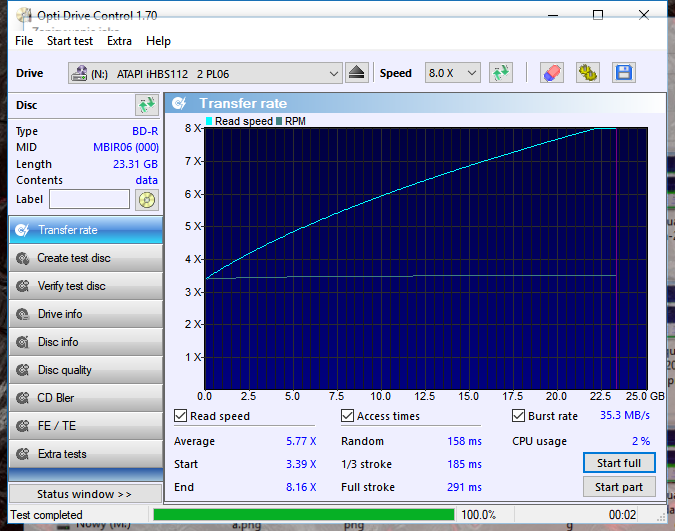
Task: Refresh the disc information
Action: [146, 105]
